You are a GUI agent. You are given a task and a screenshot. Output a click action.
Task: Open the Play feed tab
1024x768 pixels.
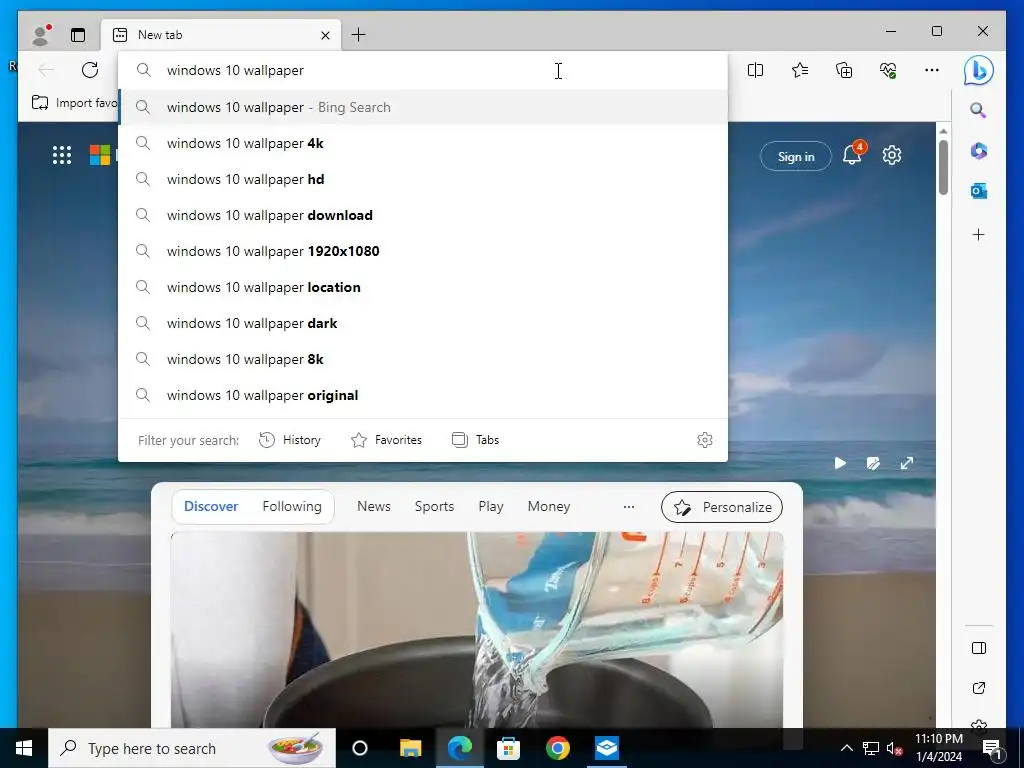pos(490,506)
